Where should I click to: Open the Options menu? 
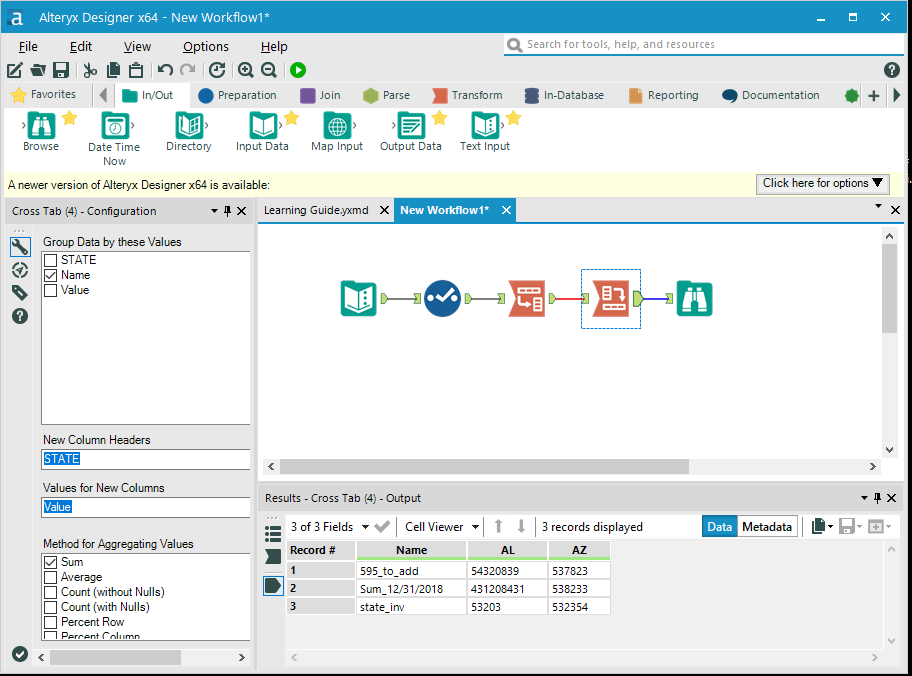coord(206,46)
